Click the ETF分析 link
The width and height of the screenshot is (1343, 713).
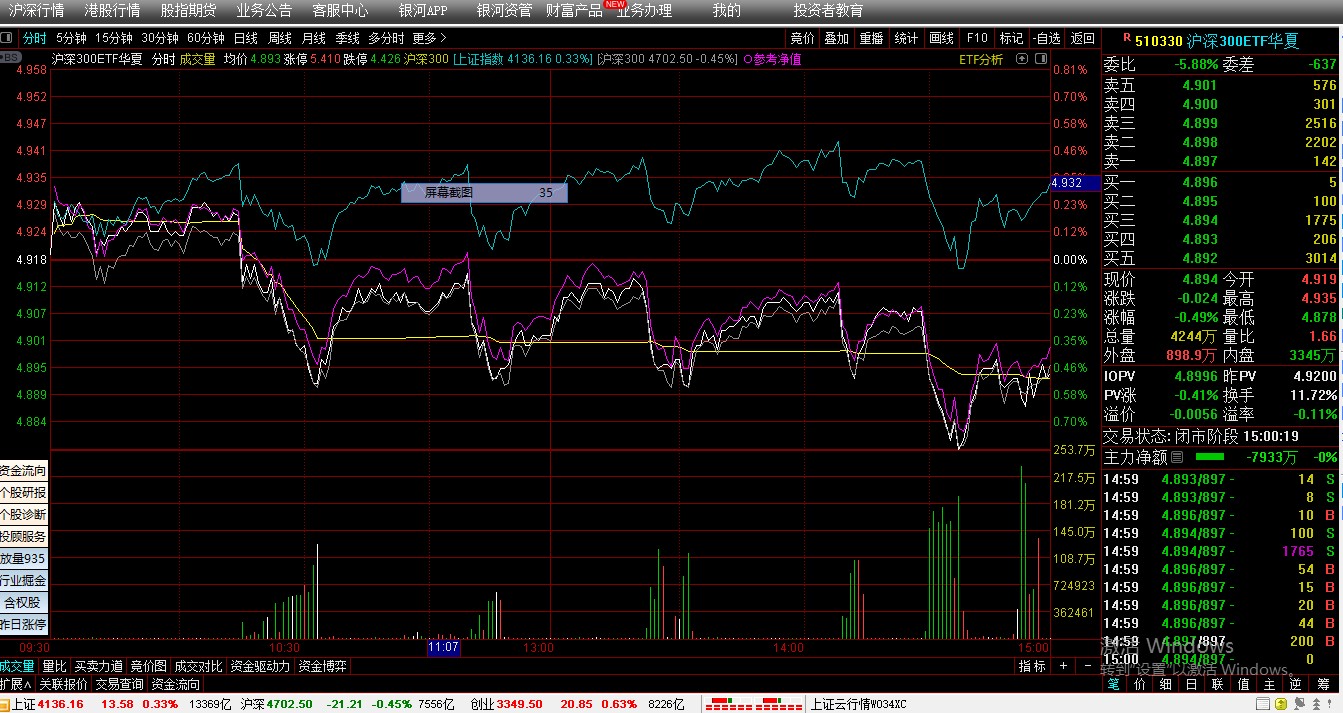point(981,59)
